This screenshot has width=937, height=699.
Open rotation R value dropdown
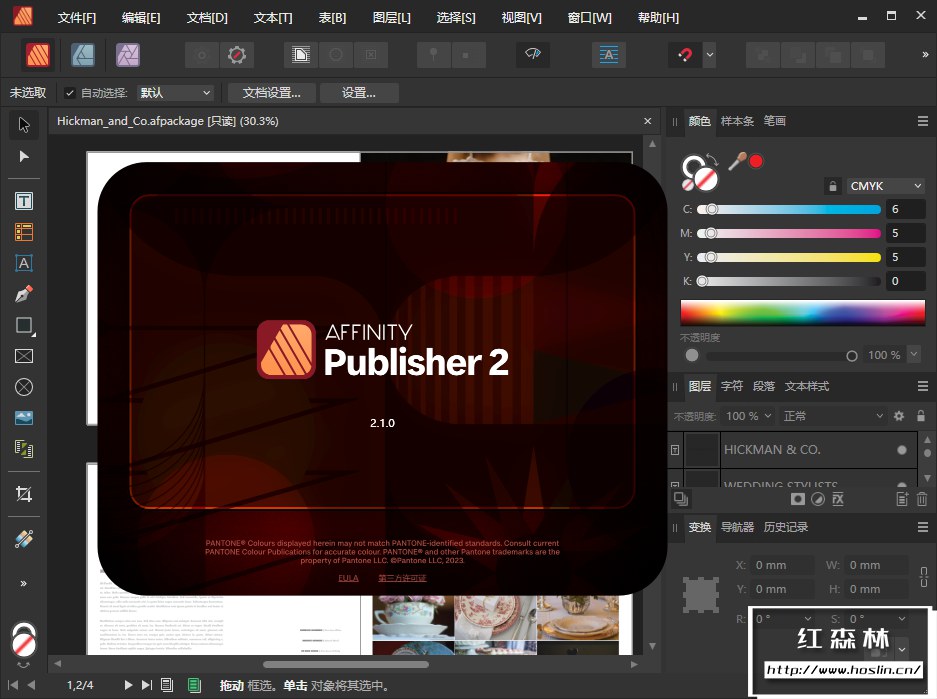point(808,618)
